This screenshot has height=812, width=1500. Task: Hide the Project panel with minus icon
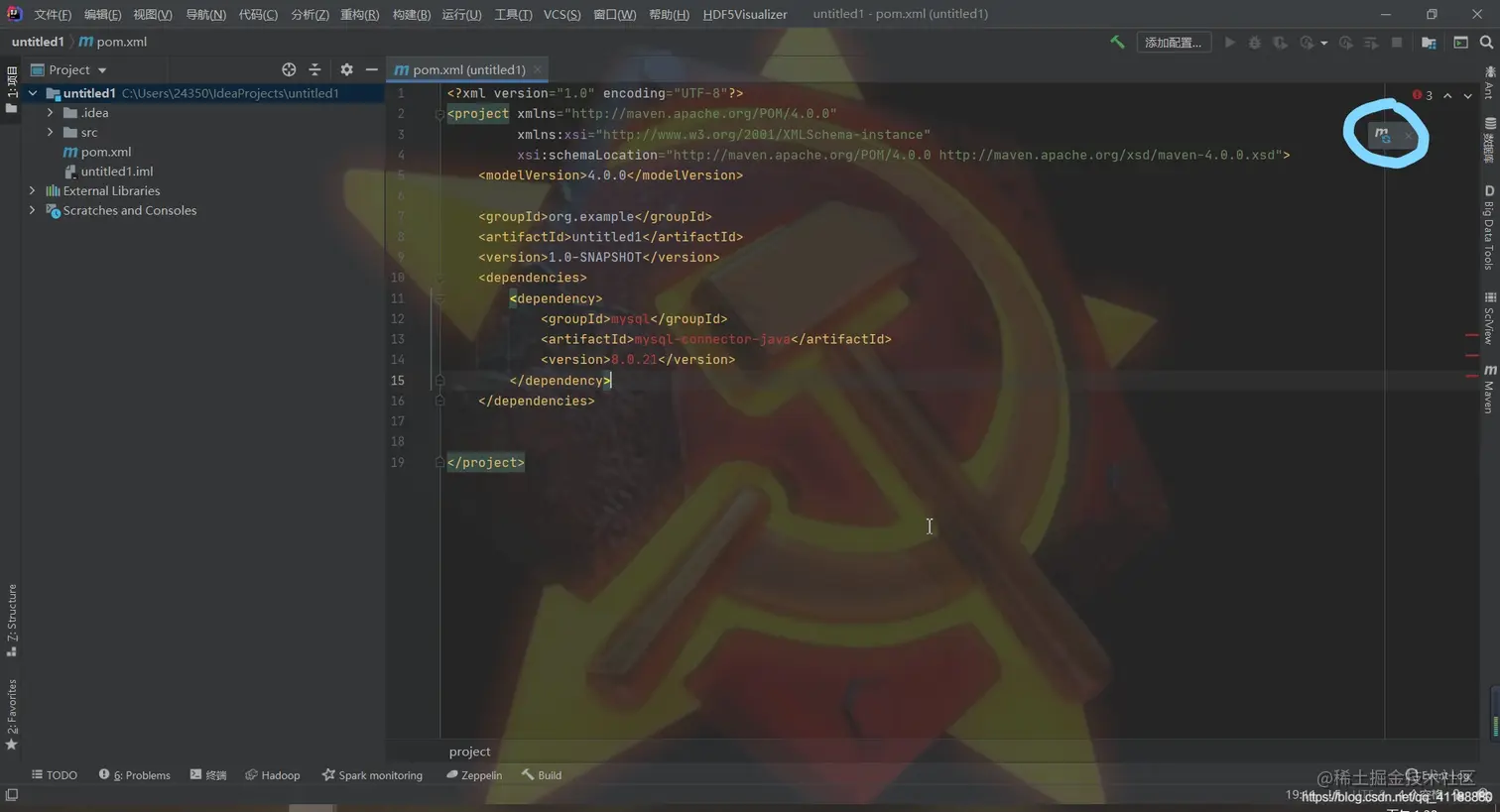371,69
